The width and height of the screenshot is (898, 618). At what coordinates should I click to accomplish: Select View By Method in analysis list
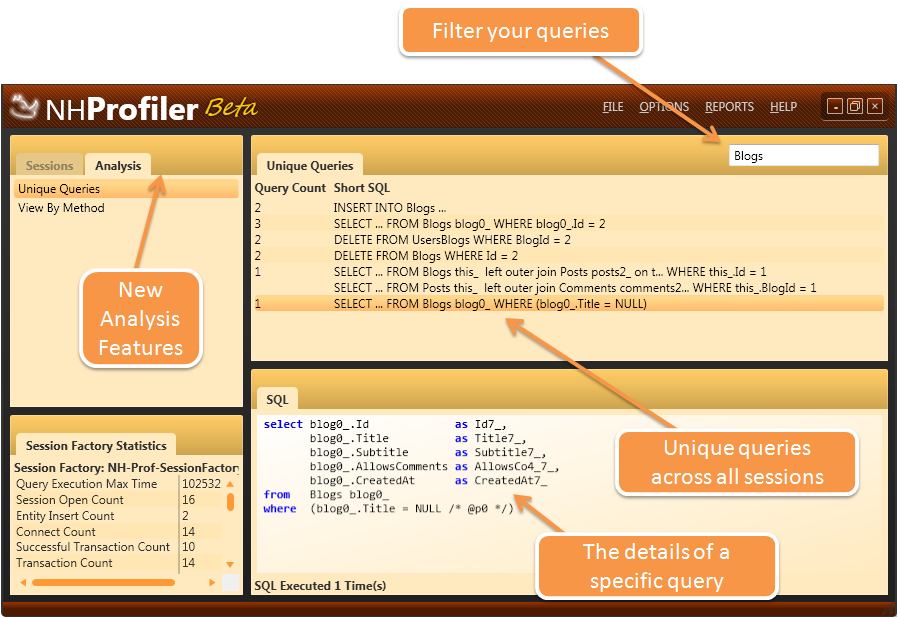coord(61,208)
